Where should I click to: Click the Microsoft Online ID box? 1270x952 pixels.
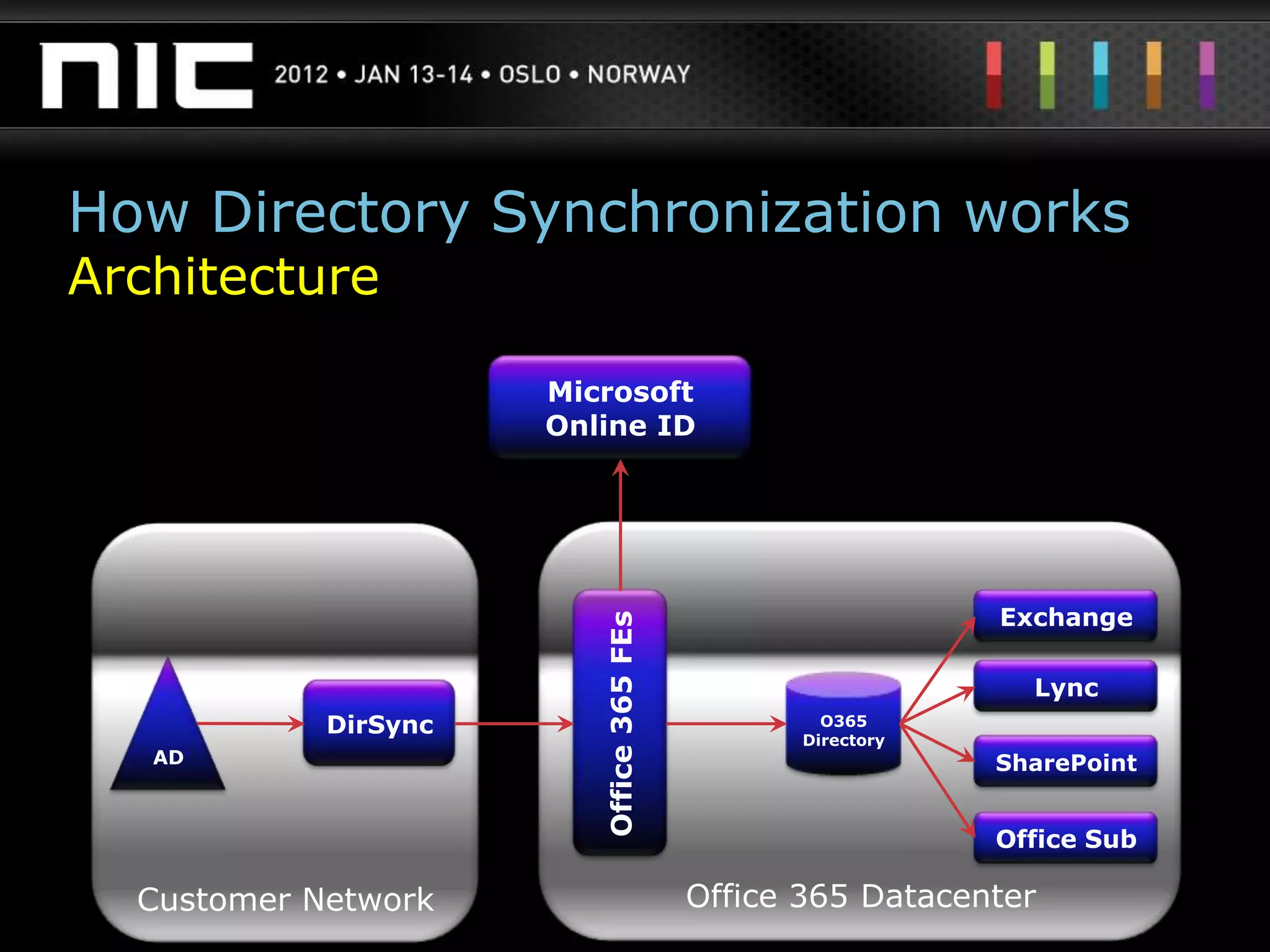pyautogui.click(x=619, y=407)
